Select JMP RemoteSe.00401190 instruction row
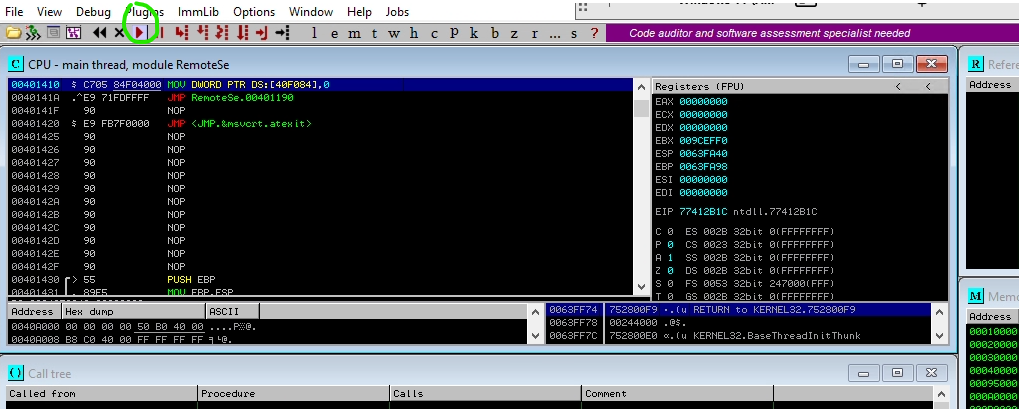The width and height of the screenshot is (1019, 409). [320, 98]
